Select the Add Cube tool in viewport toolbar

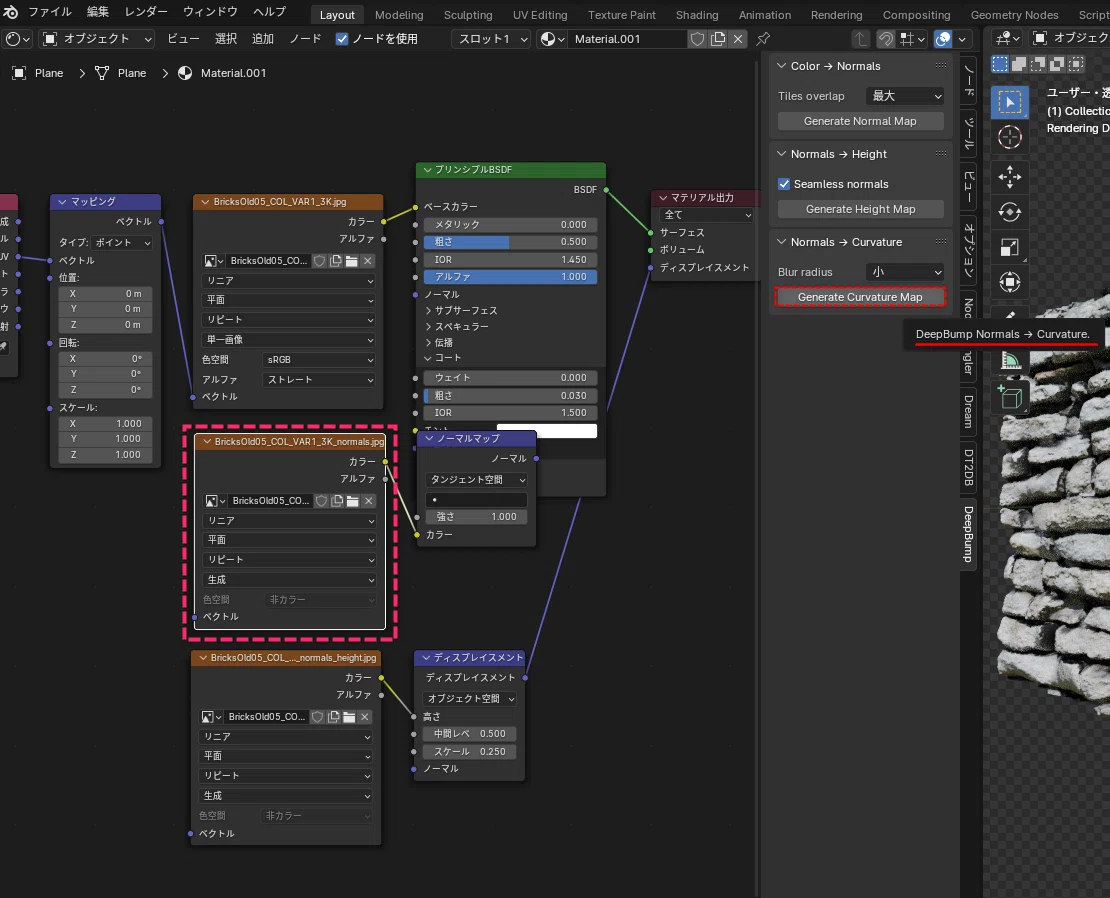coord(1009,397)
